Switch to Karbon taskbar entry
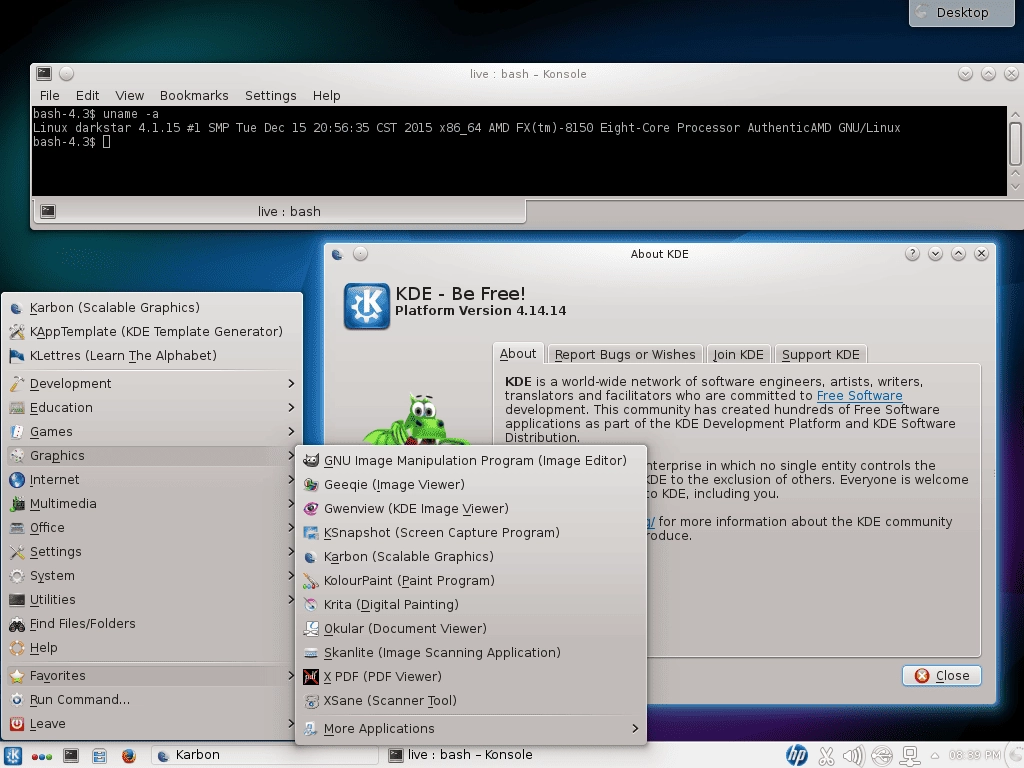The height and width of the screenshot is (768, 1024). click(264, 755)
